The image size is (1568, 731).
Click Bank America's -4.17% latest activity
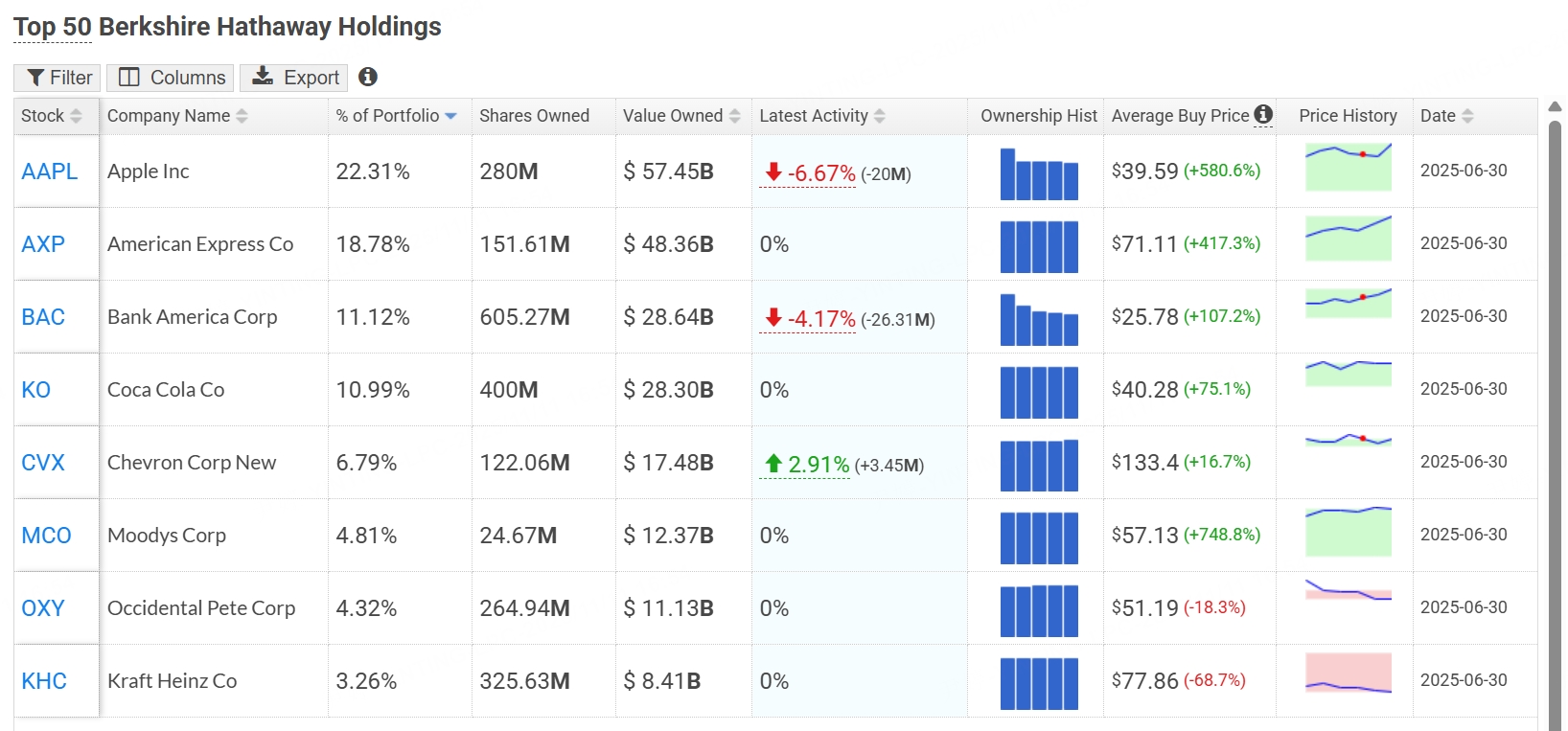point(810,319)
